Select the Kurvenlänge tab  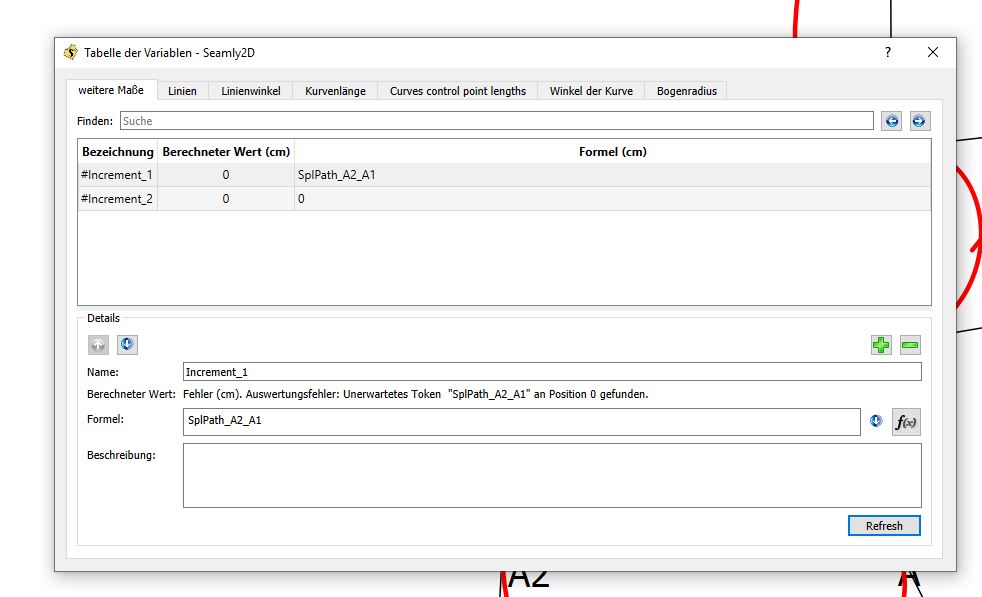pyautogui.click(x=335, y=91)
